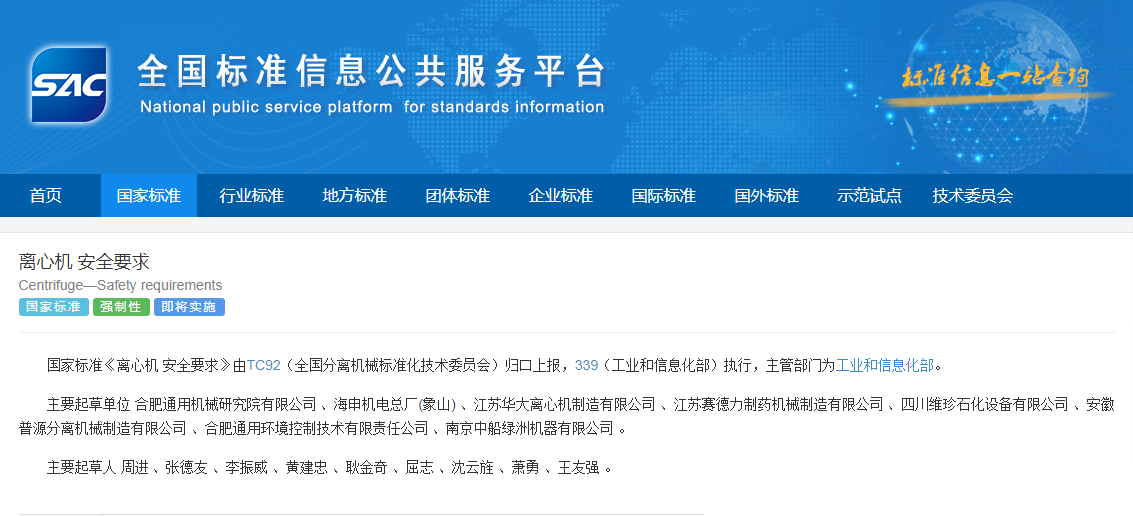
Task: Go to 国外标准 section
Action: pyautogui.click(x=767, y=196)
